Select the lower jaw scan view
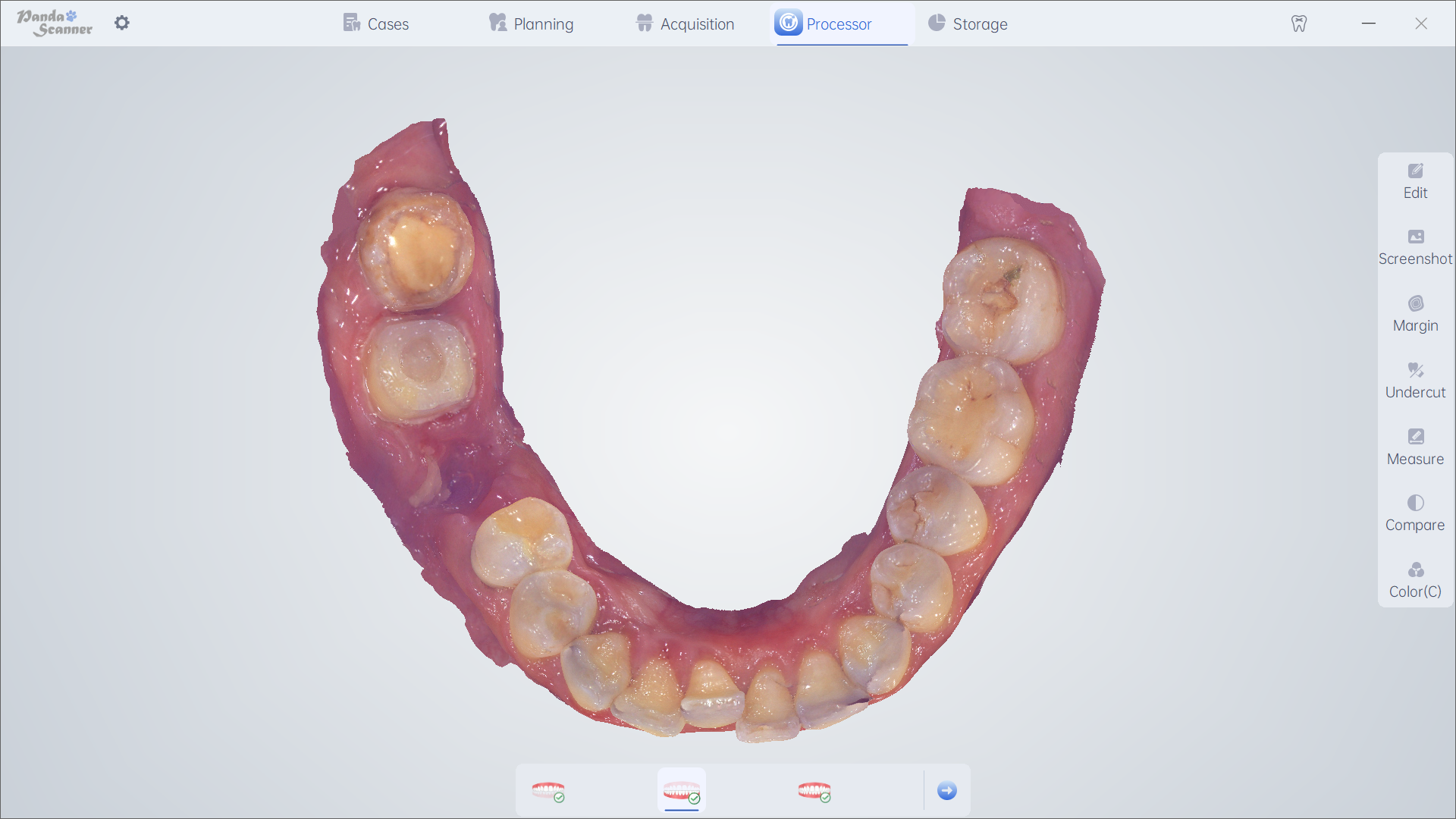Viewport: 1456px width, 819px height. click(682, 792)
